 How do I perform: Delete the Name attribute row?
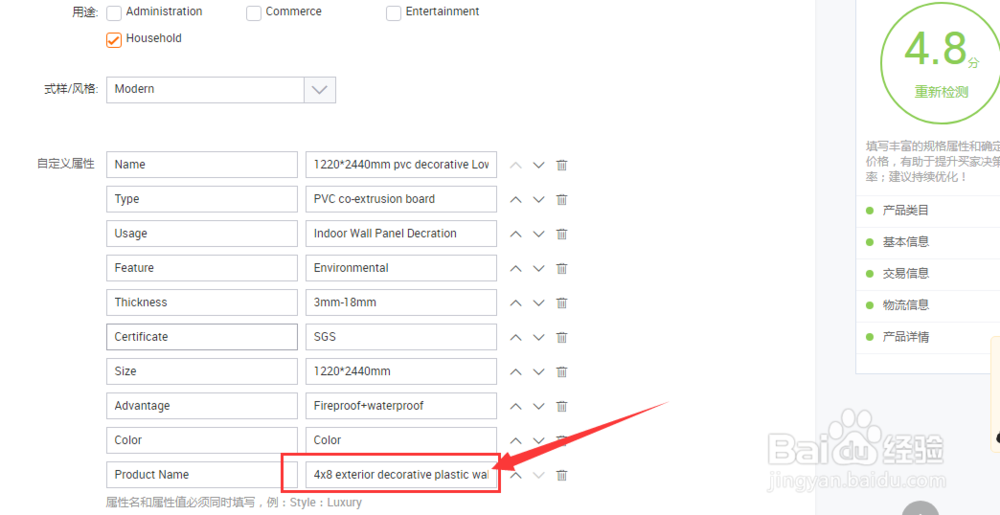coord(562,165)
